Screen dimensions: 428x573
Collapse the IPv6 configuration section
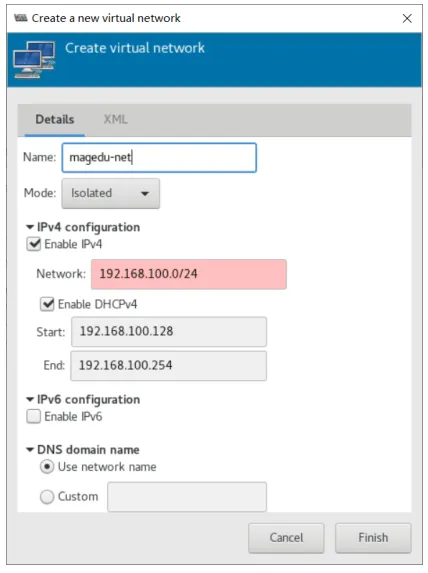click(30, 399)
